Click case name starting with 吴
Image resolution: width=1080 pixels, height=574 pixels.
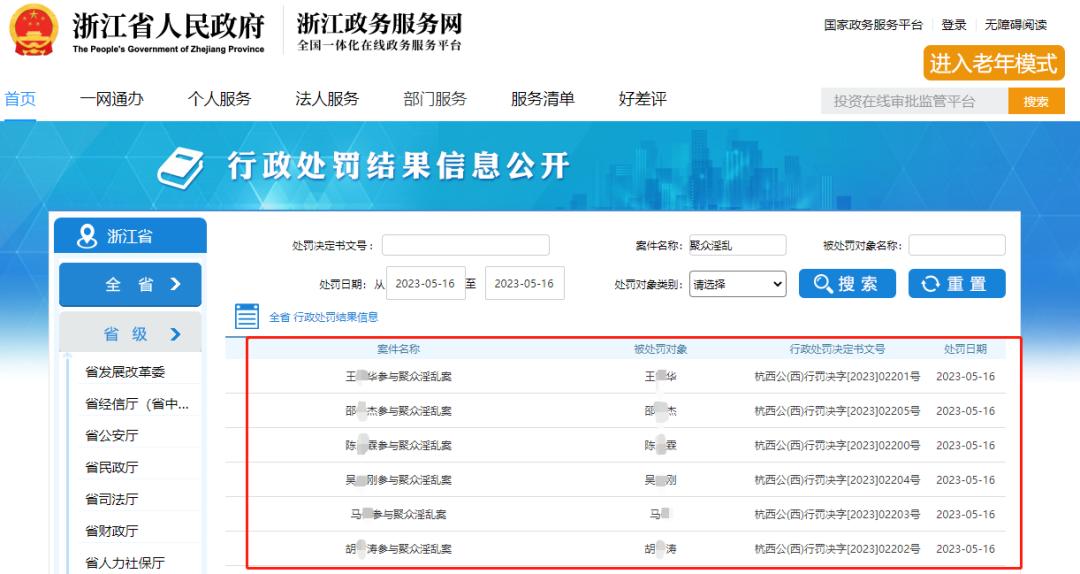[x=398, y=480]
